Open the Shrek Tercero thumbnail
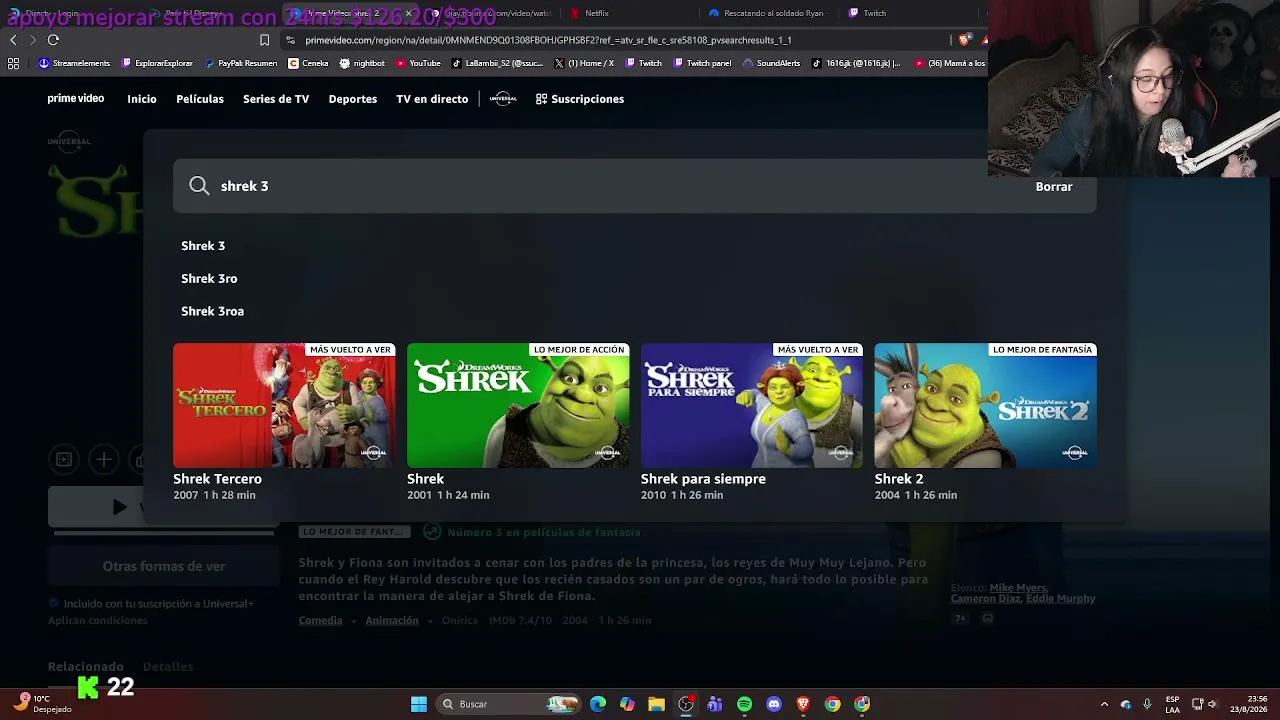 tap(284, 405)
